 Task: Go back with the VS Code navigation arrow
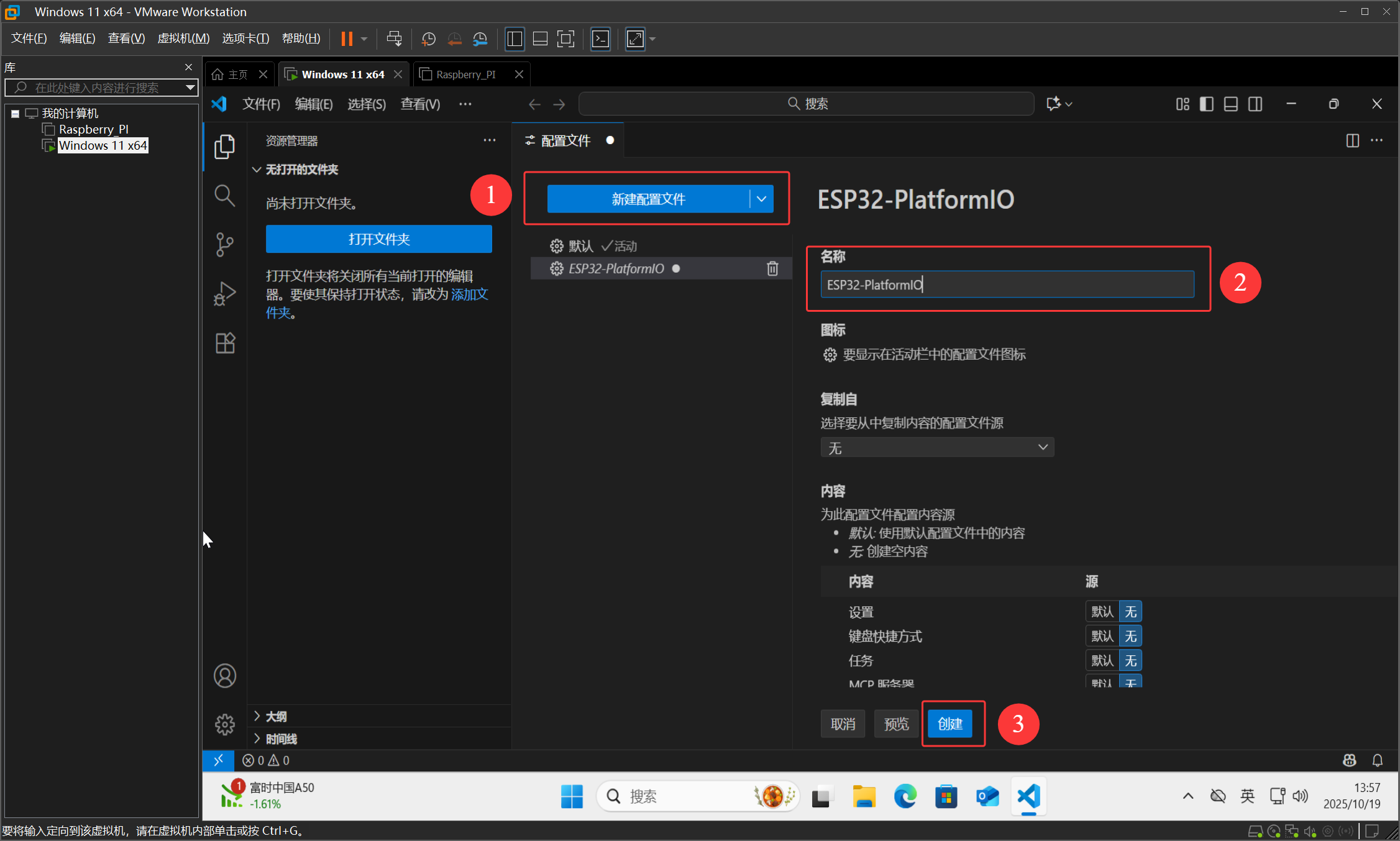534,104
